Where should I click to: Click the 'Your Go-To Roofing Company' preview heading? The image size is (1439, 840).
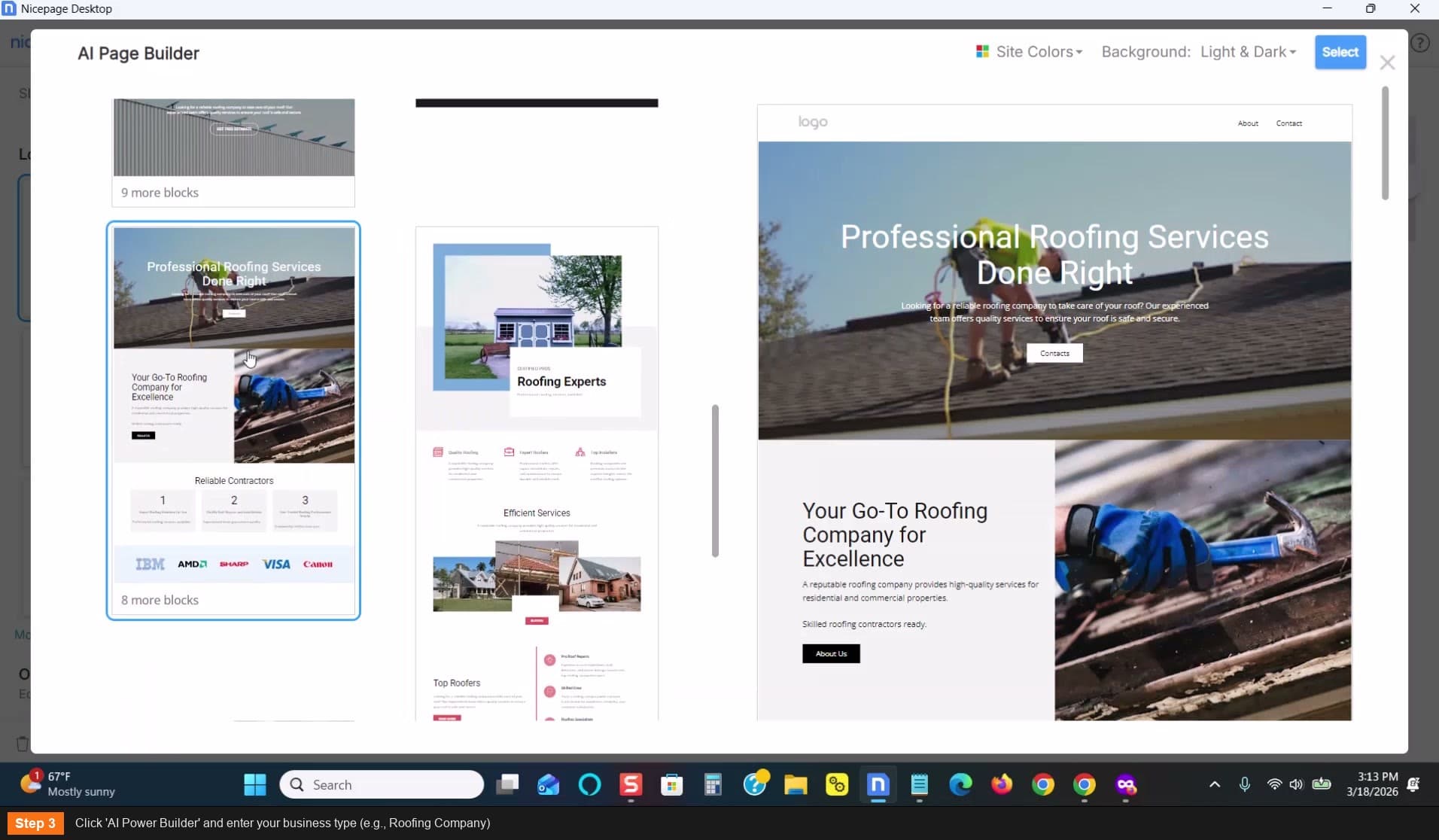pos(895,534)
